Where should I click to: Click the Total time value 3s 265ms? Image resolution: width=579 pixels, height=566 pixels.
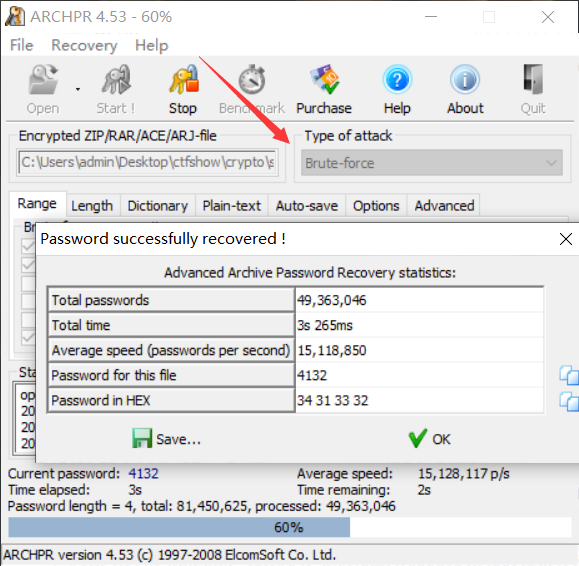click(325, 325)
